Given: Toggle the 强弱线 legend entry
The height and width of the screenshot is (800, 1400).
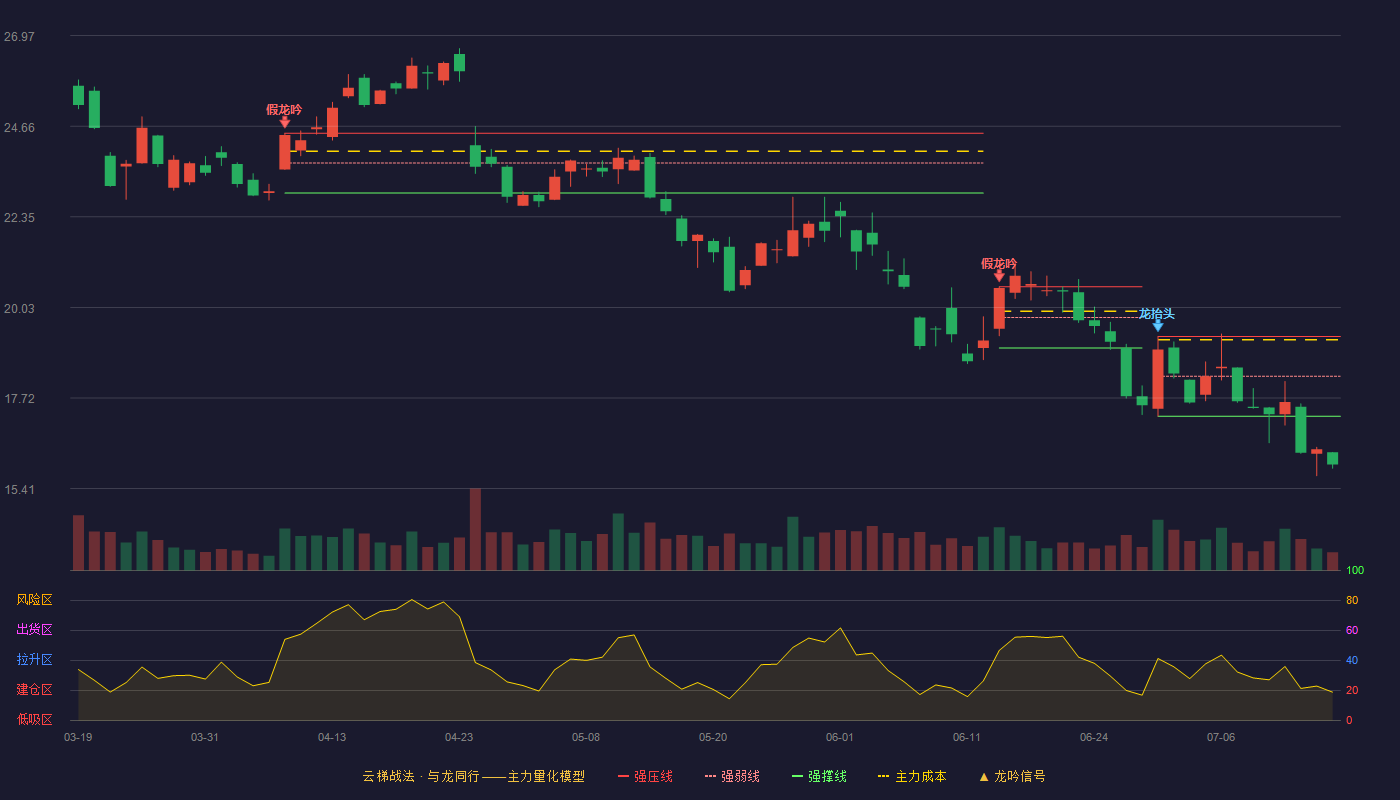Looking at the screenshot, I should point(732,776).
